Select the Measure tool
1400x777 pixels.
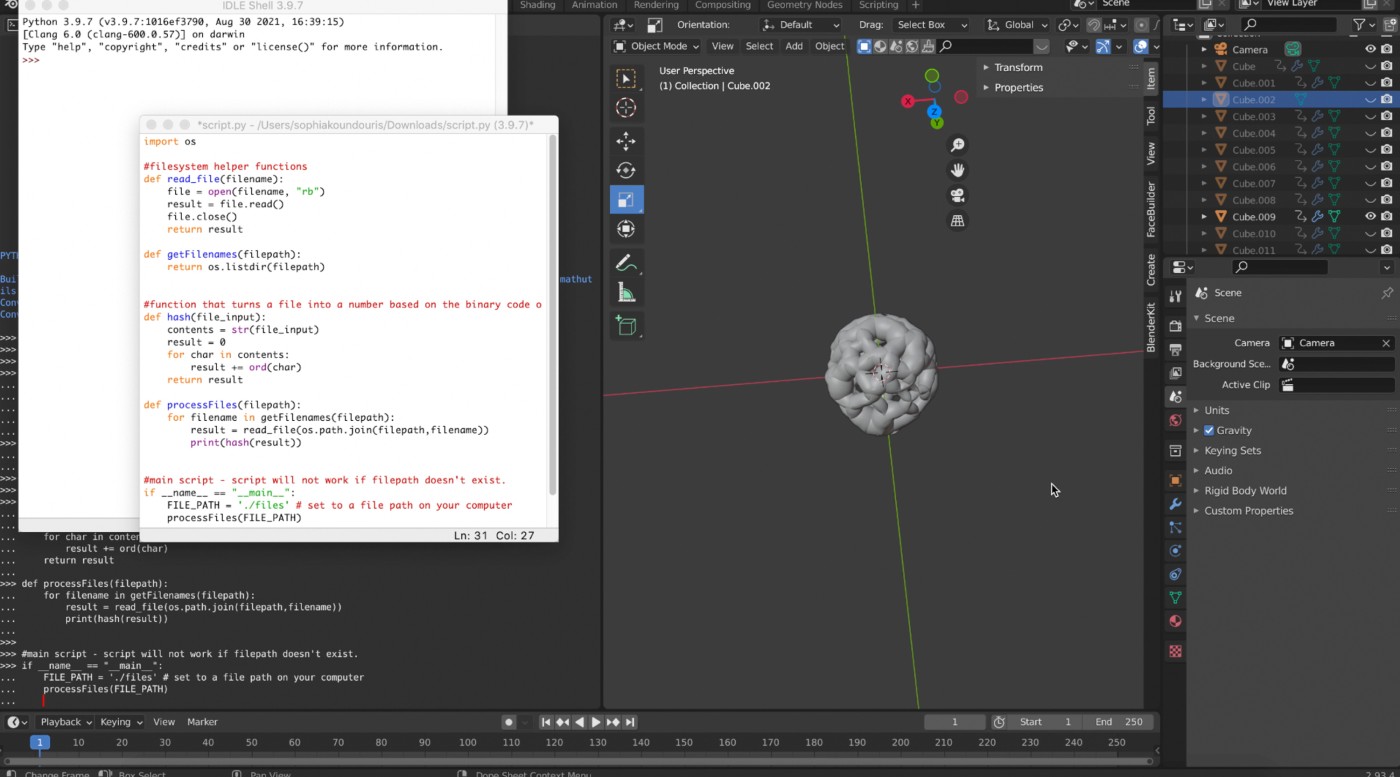pos(626,293)
